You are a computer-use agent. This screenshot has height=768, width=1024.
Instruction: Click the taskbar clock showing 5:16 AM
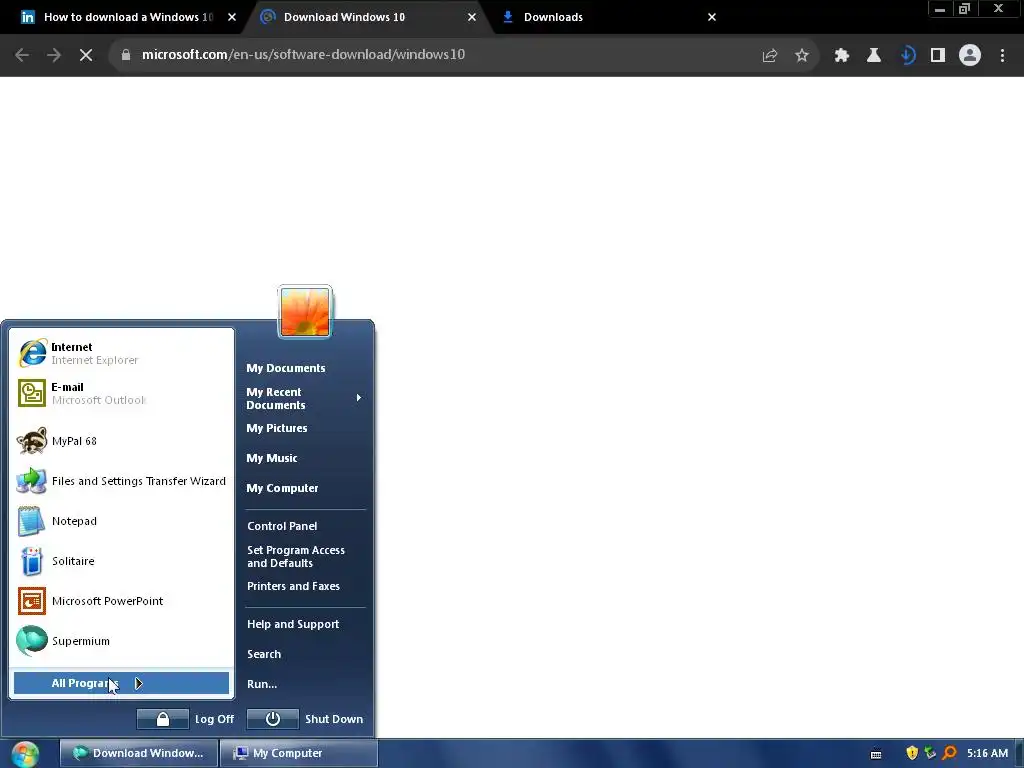[x=987, y=753]
